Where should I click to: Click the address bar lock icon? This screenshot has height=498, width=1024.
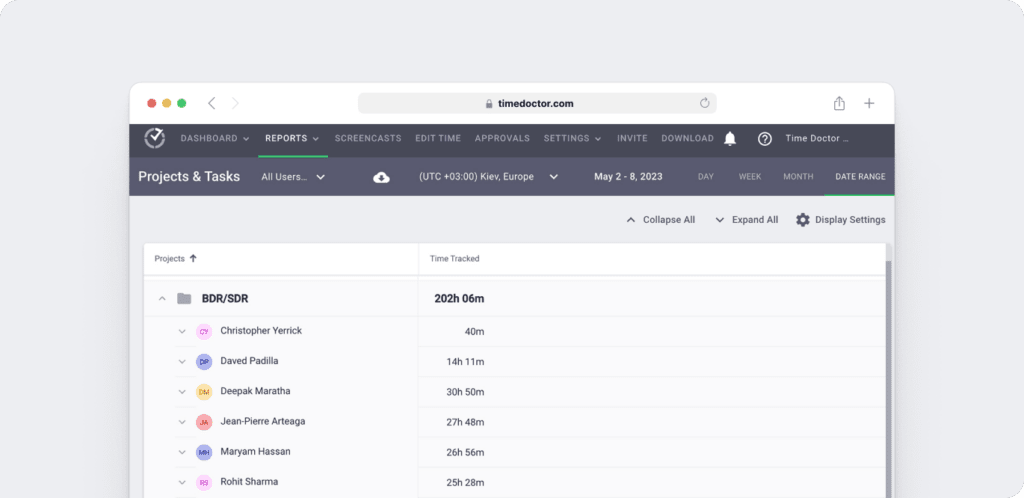click(489, 103)
